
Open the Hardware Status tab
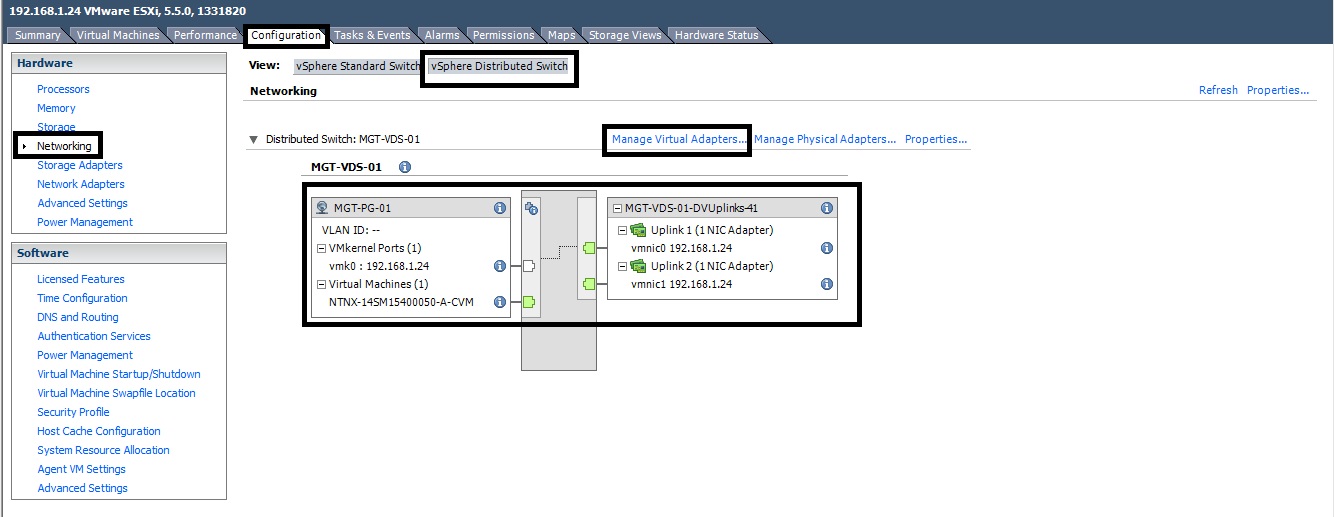coord(716,35)
